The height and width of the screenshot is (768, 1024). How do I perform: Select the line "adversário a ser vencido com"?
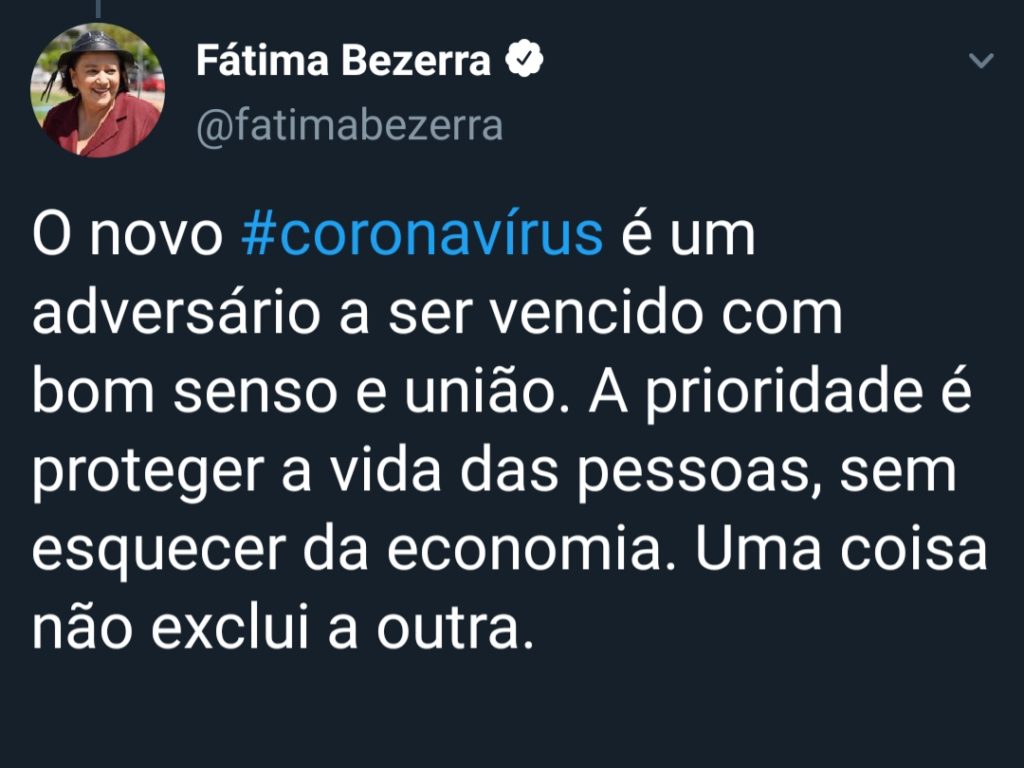point(437,314)
